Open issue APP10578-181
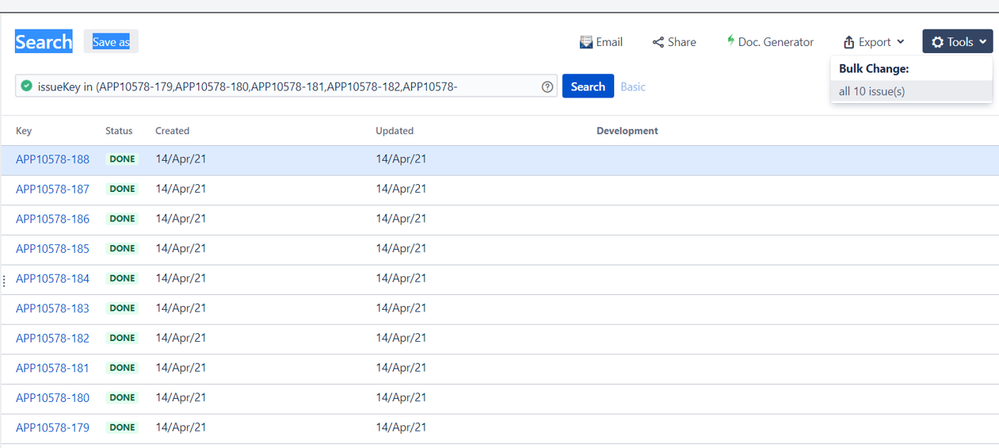Image resolution: width=999 pixels, height=448 pixels. coord(52,368)
